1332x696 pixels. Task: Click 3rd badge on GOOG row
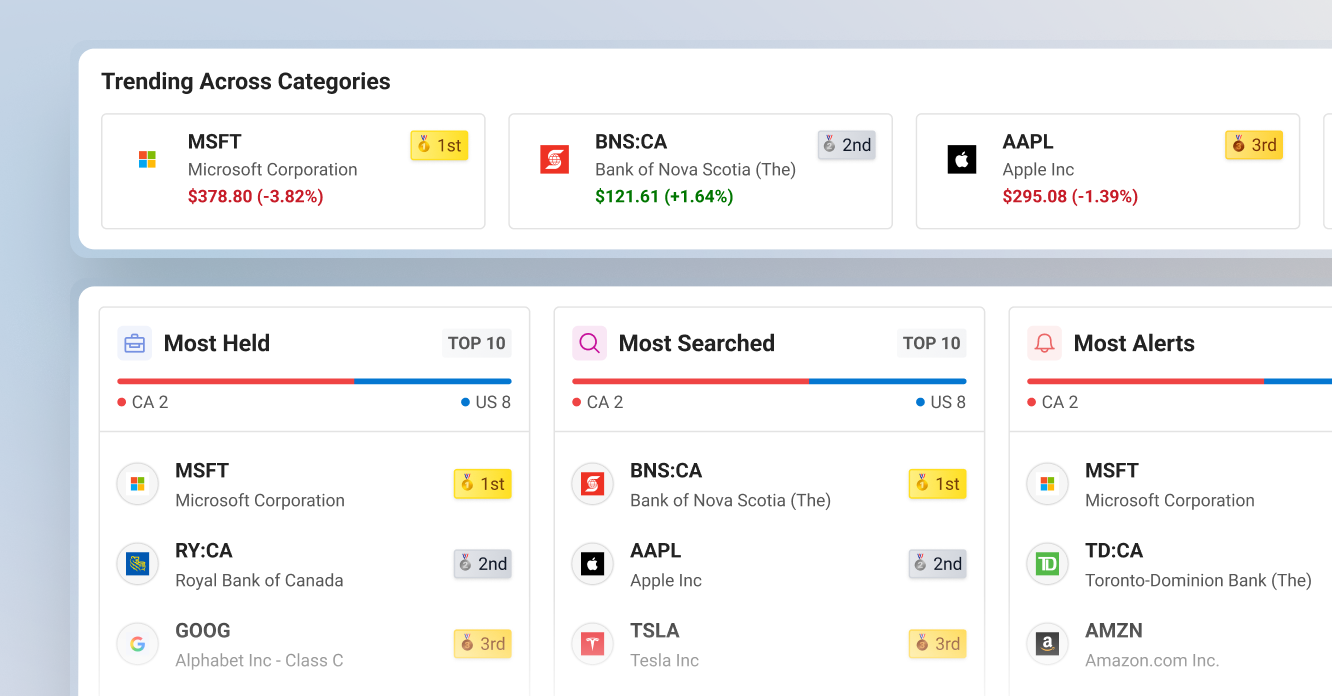click(x=482, y=644)
